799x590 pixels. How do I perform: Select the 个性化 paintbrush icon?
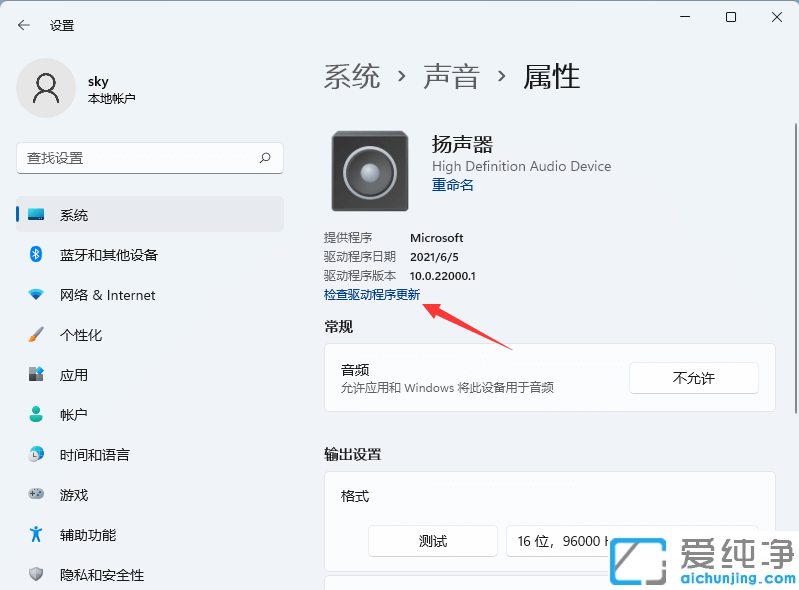click(36, 334)
